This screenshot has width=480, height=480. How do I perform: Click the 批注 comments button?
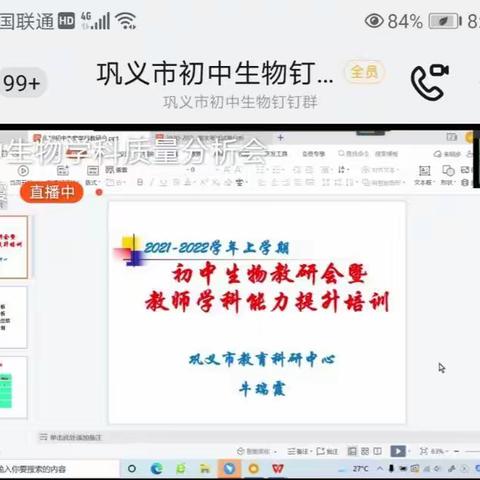(x=327, y=451)
